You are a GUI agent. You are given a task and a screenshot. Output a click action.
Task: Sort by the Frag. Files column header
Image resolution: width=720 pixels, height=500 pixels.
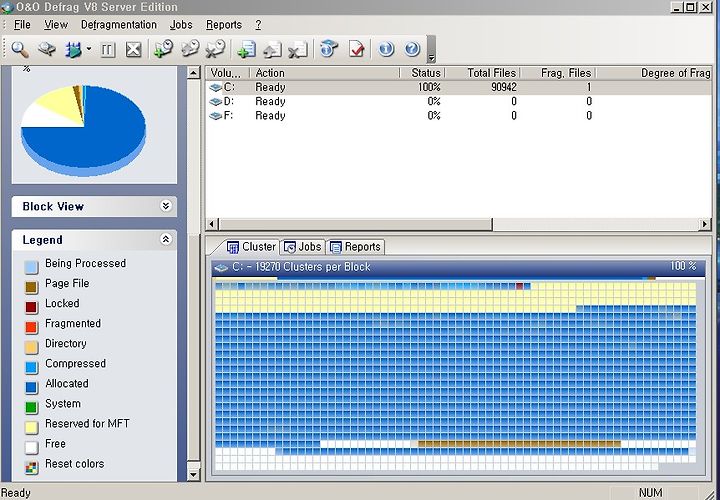coord(557,73)
